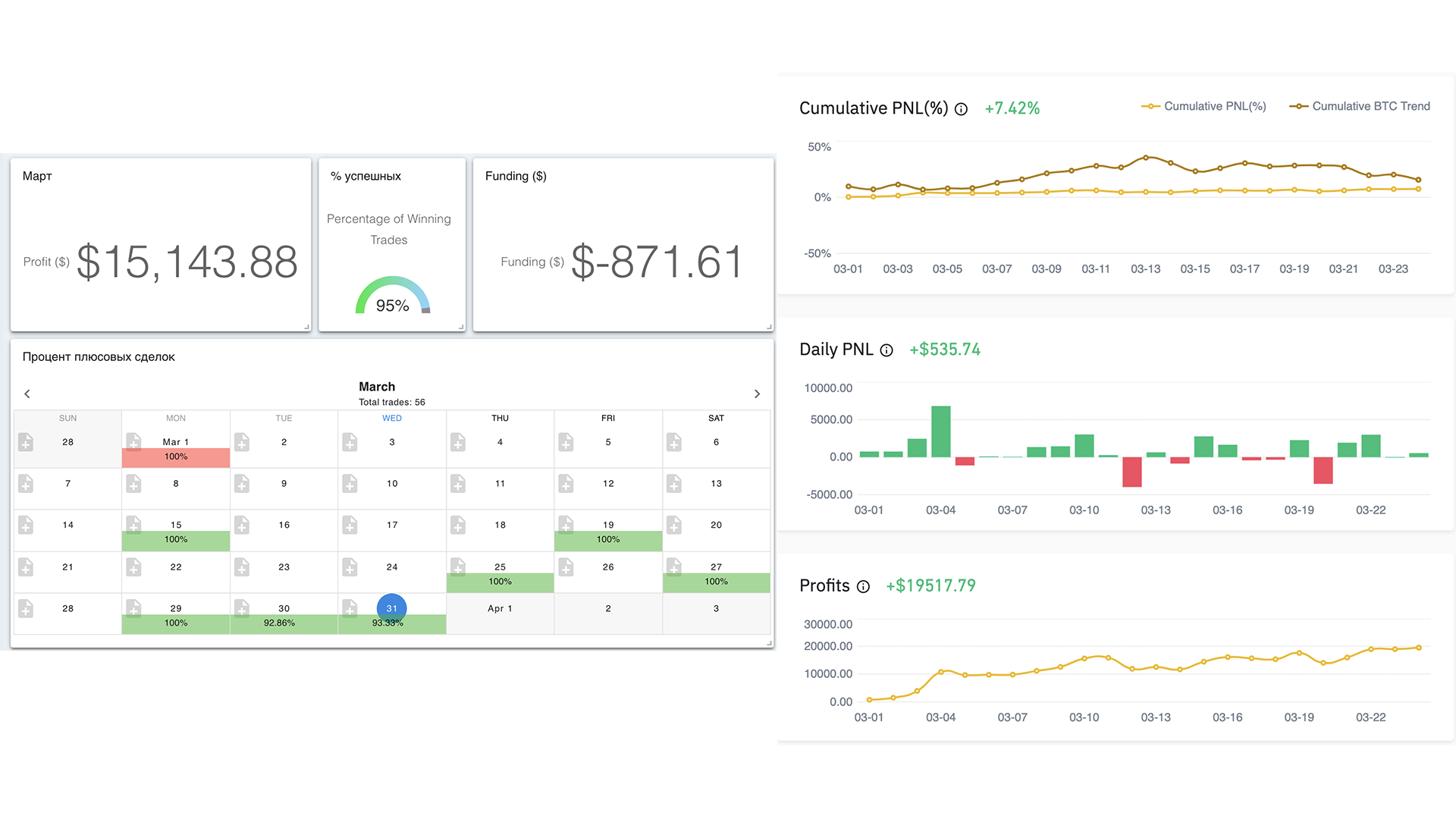
Task: Add a note on Sunday February 28
Action: point(26,441)
